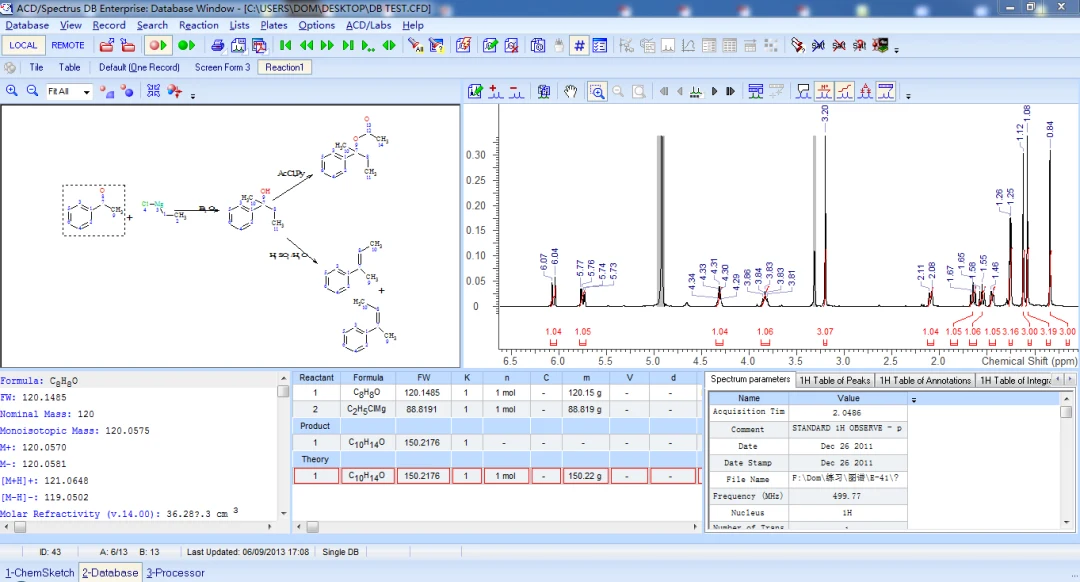Go to the next database record
Image resolution: width=1080 pixels, height=582 pixels.
click(327, 45)
